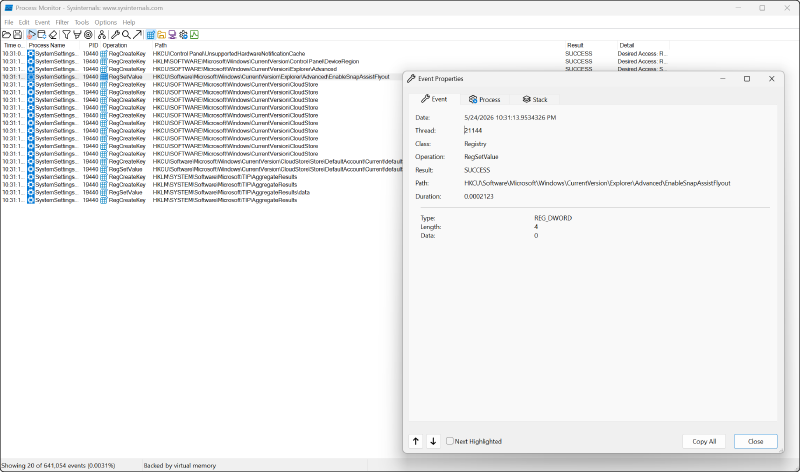Toggle the Capture events toolbar icon
Image resolution: width=800 pixels, height=472 pixels.
coord(31,35)
